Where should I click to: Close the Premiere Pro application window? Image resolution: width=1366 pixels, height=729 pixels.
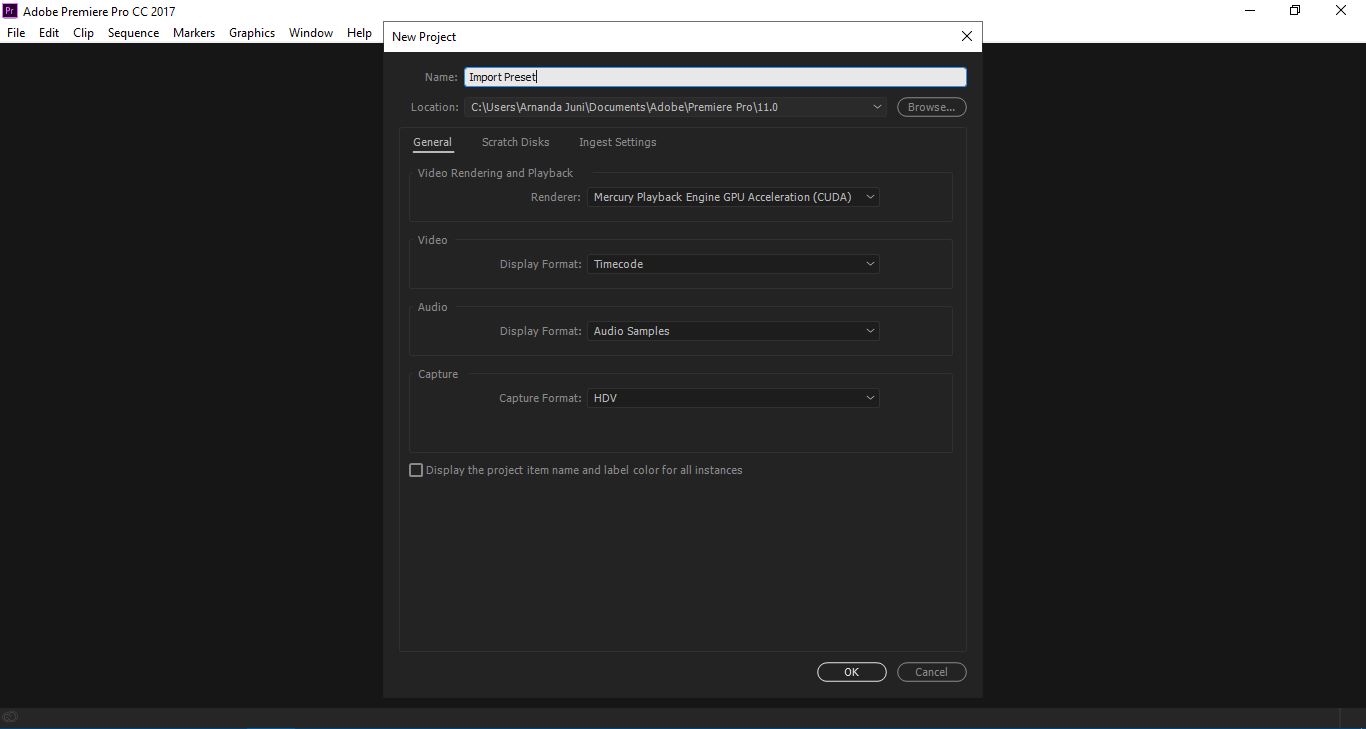click(1341, 11)
